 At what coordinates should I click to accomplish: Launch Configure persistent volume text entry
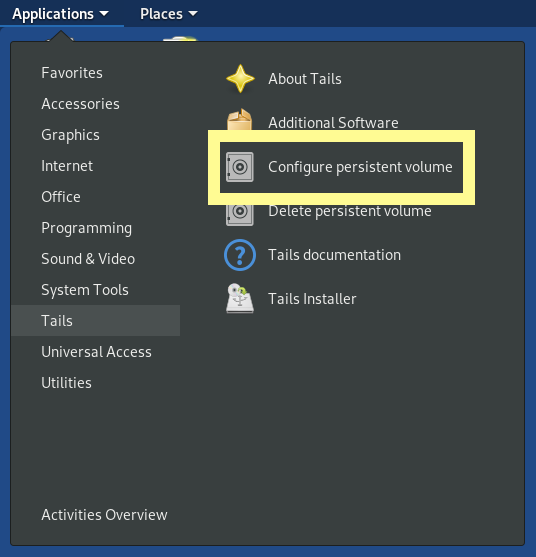click(360, 167)
